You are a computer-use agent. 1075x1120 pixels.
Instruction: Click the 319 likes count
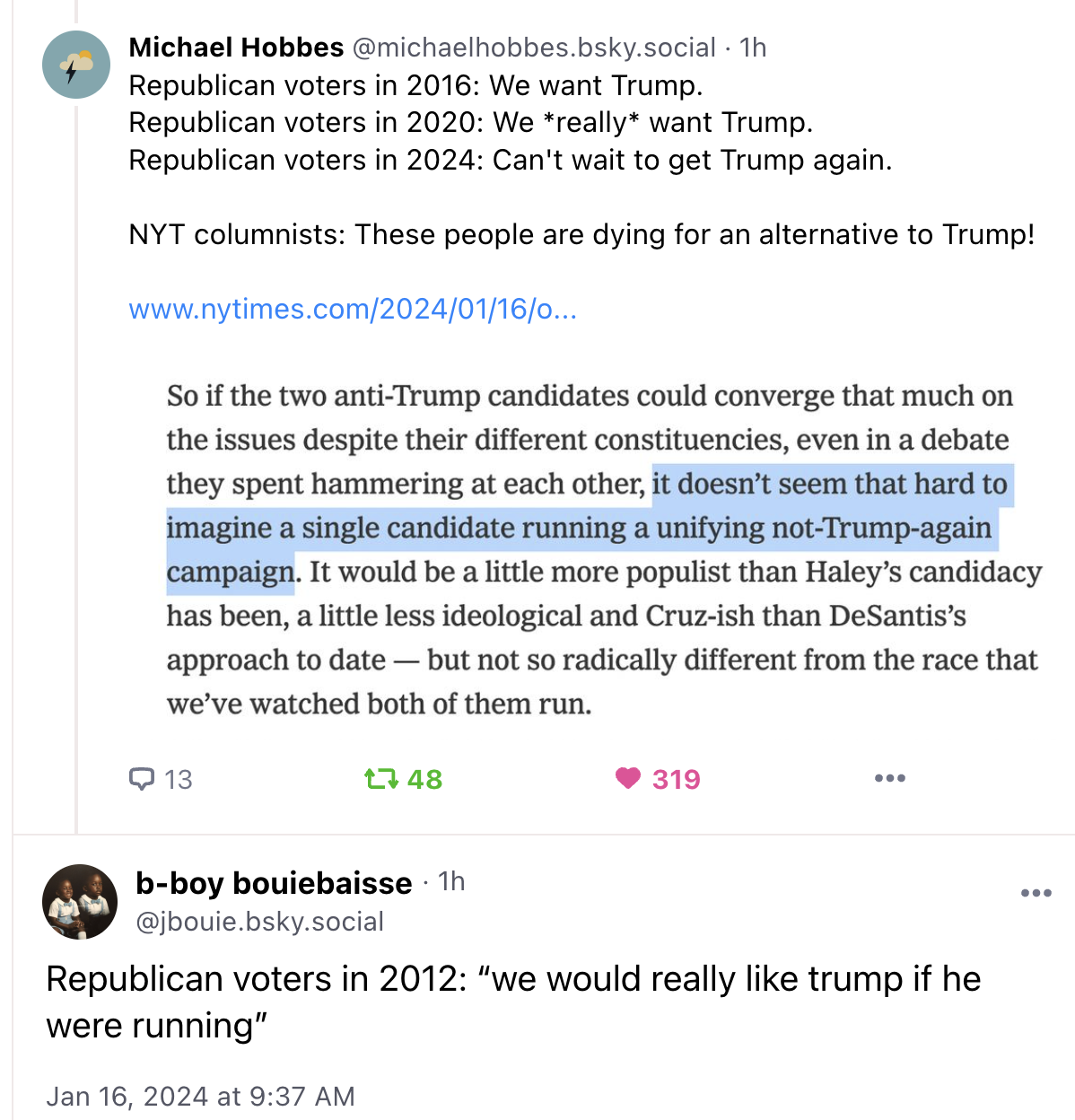(677, 779)
